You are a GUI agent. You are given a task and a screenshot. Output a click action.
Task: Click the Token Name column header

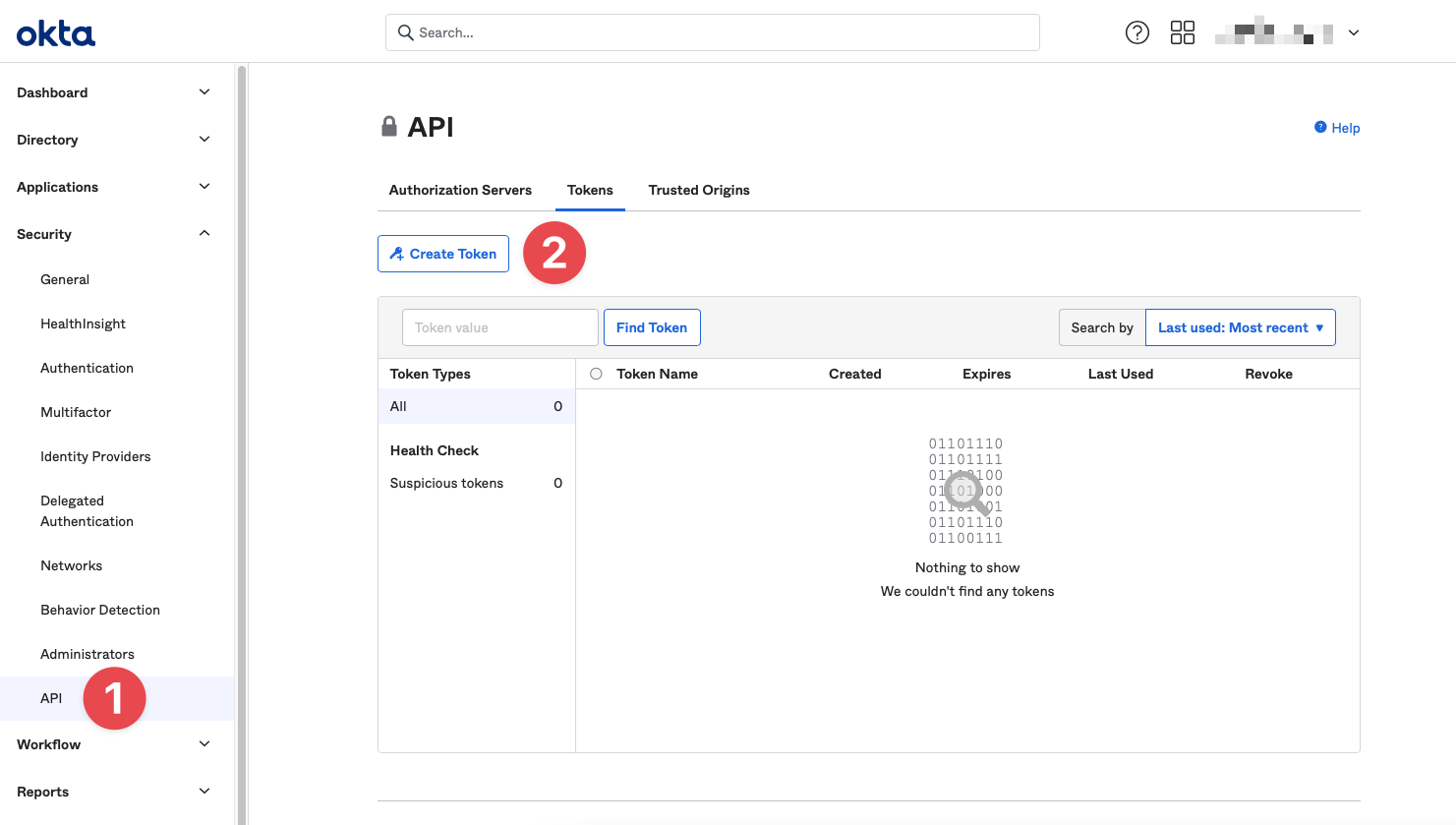pyautogui.click(x=657, y=374)
